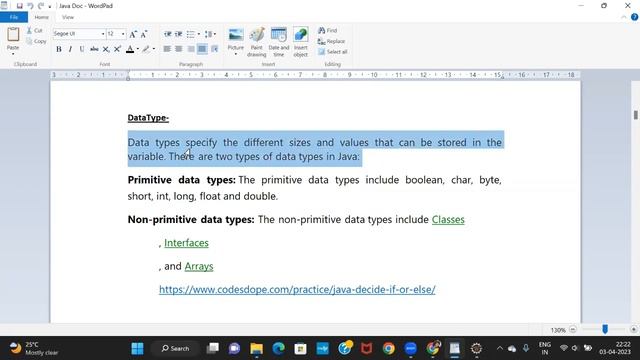This screenshot has width=640, height=360.
Task: Open the weather widget showing 25°C
Action: pos(33,349)
